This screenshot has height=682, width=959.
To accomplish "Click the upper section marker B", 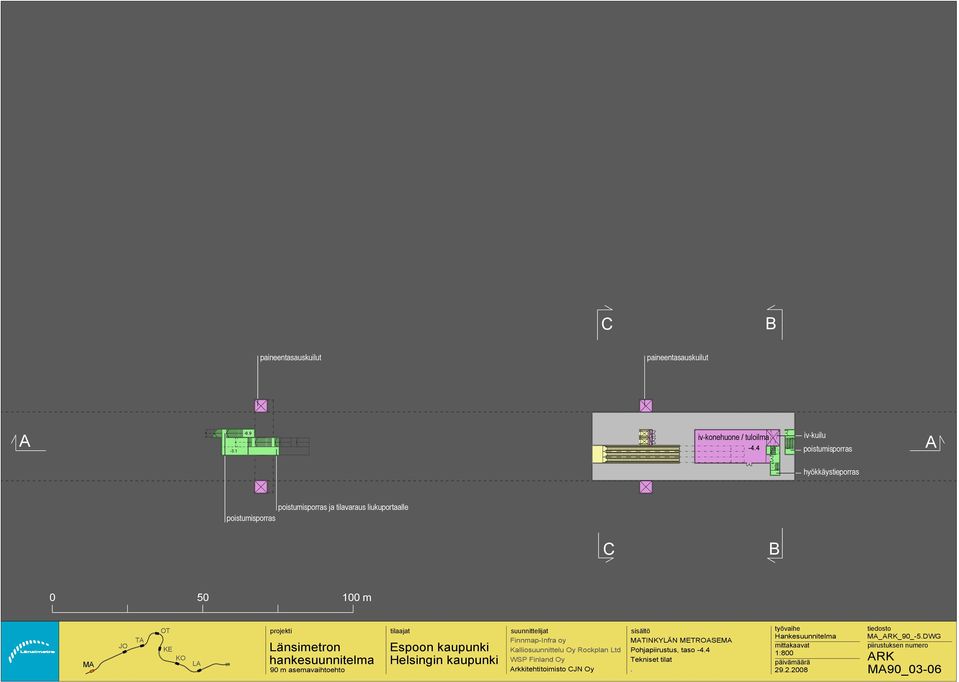I will pos(772,323).
